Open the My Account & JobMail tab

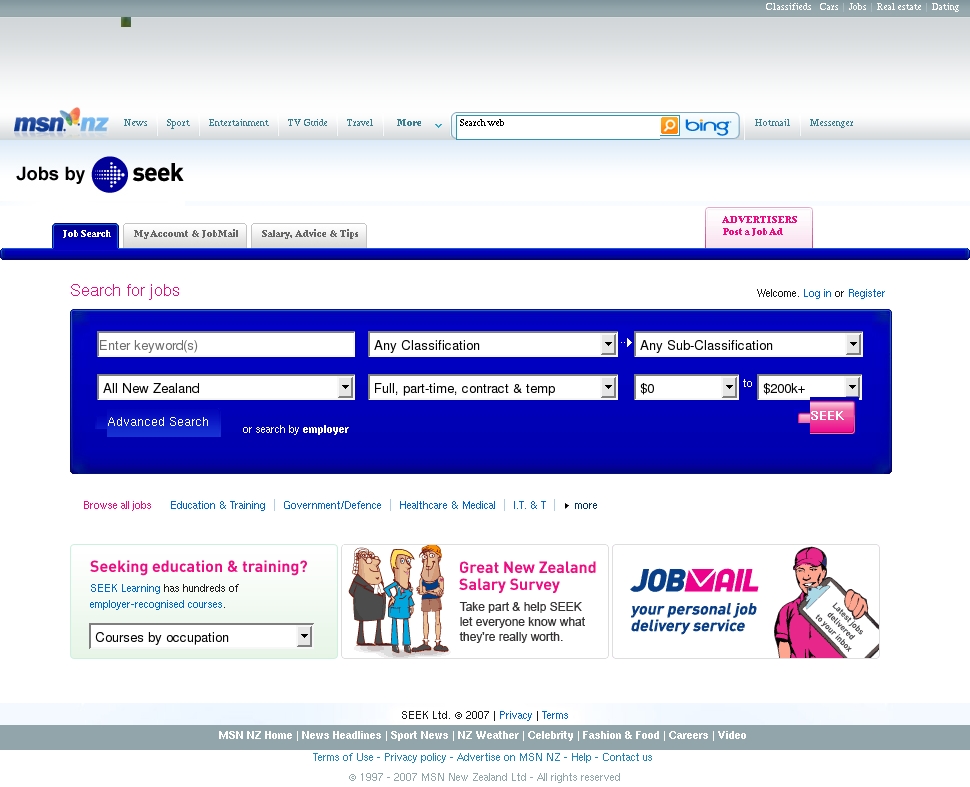coord(186,234)
